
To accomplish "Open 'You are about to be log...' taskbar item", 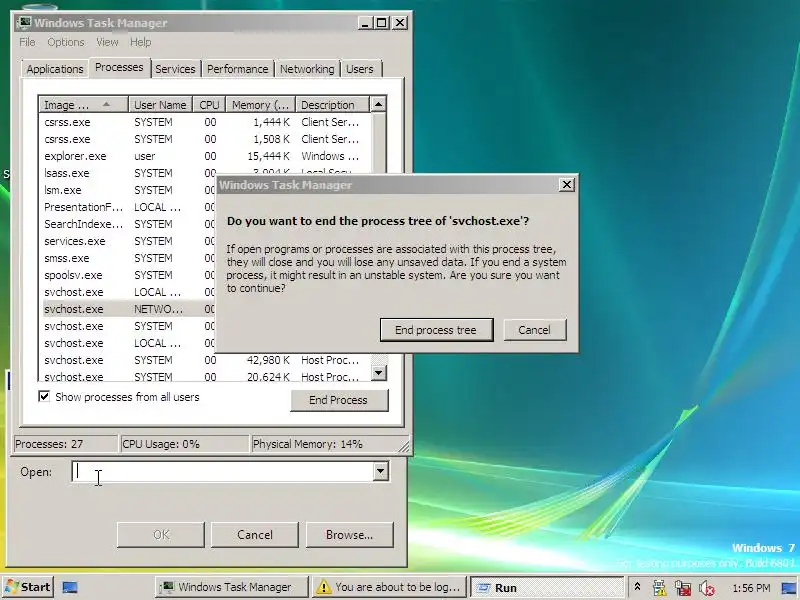I will point(389,587).
